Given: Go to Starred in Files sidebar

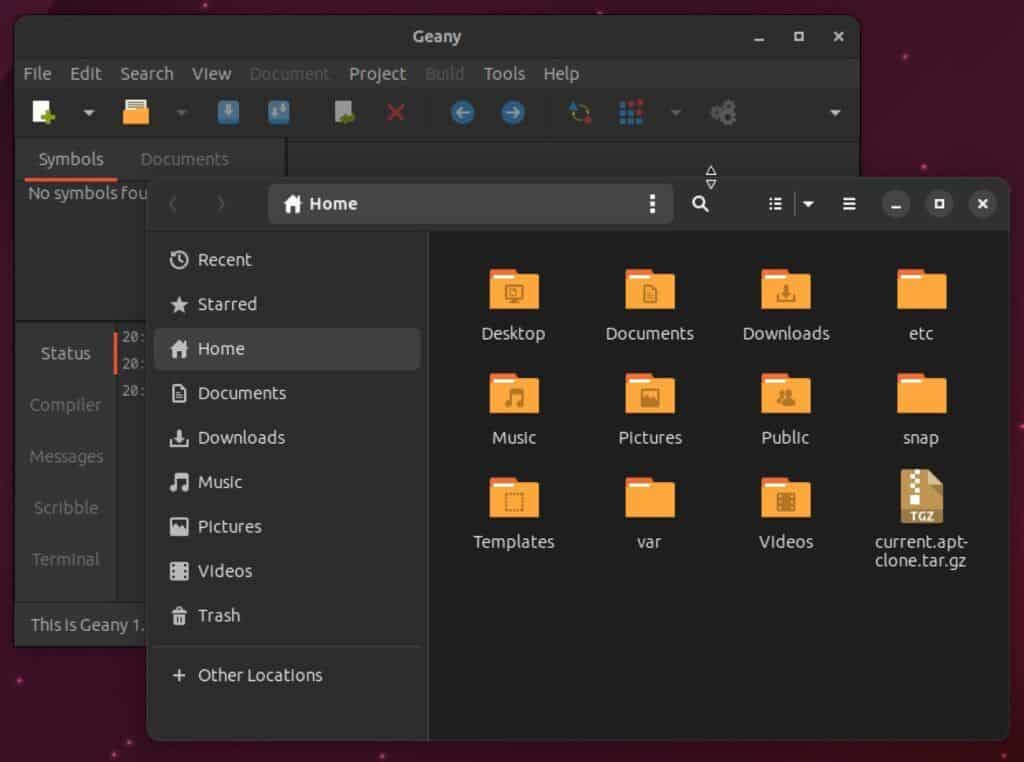Looking at the screenshot, I should pyautogui.click(x=287, y=304).
